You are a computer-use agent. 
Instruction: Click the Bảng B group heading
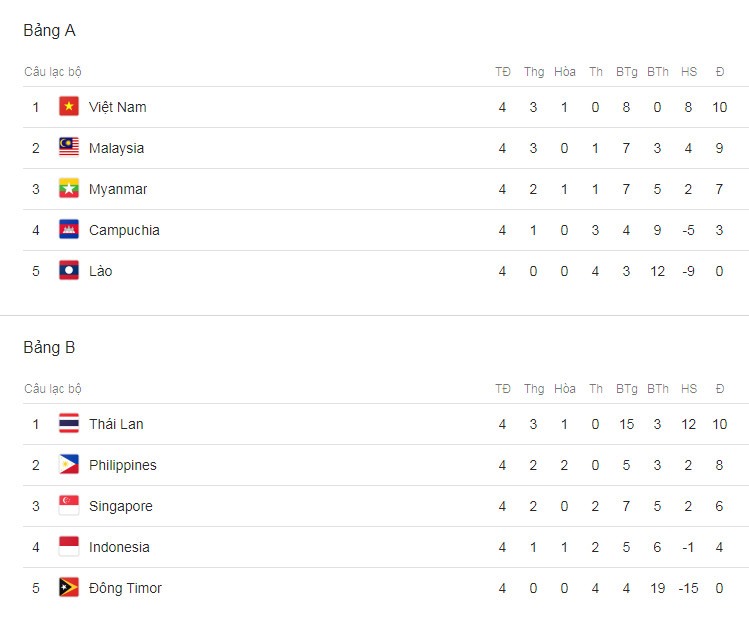point(49,347)
